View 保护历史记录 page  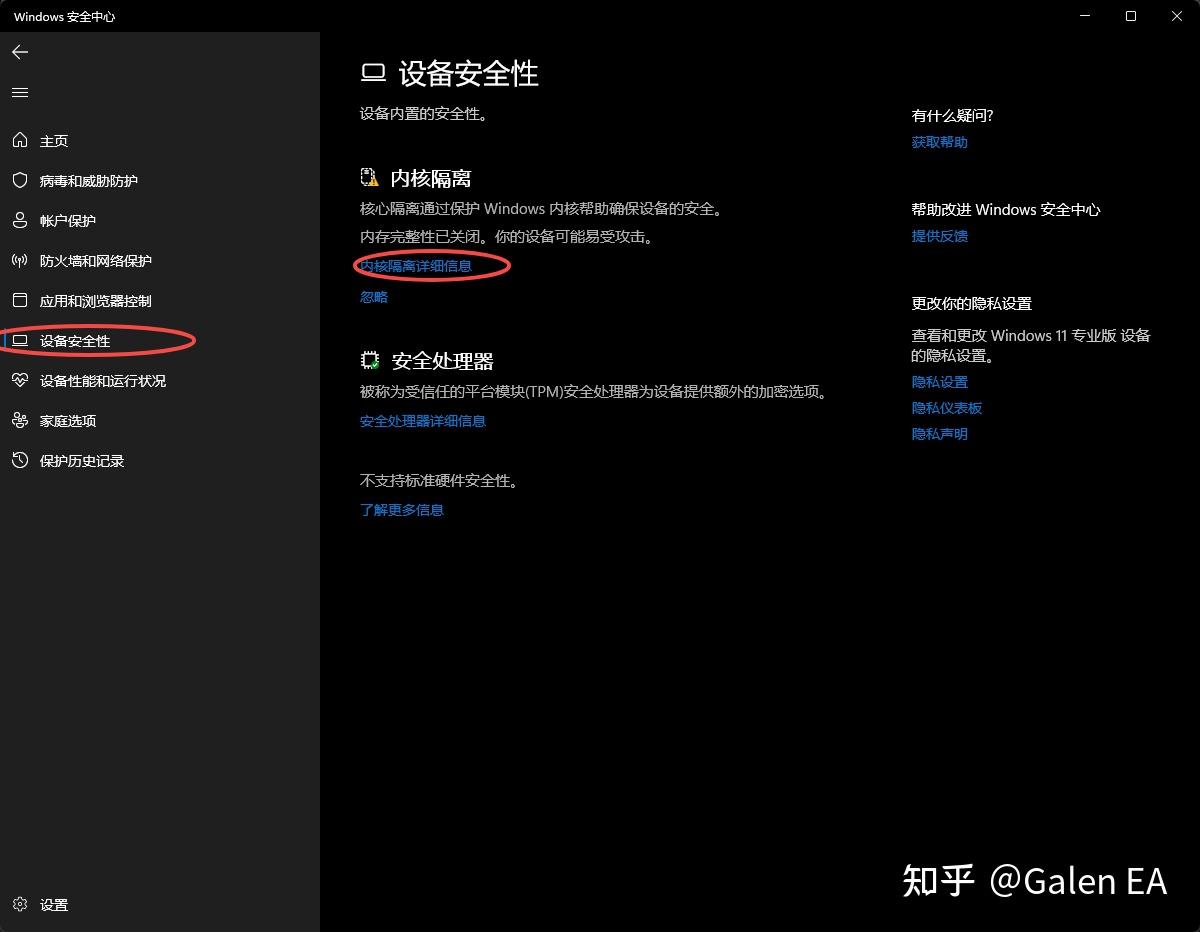click(160, 461)
